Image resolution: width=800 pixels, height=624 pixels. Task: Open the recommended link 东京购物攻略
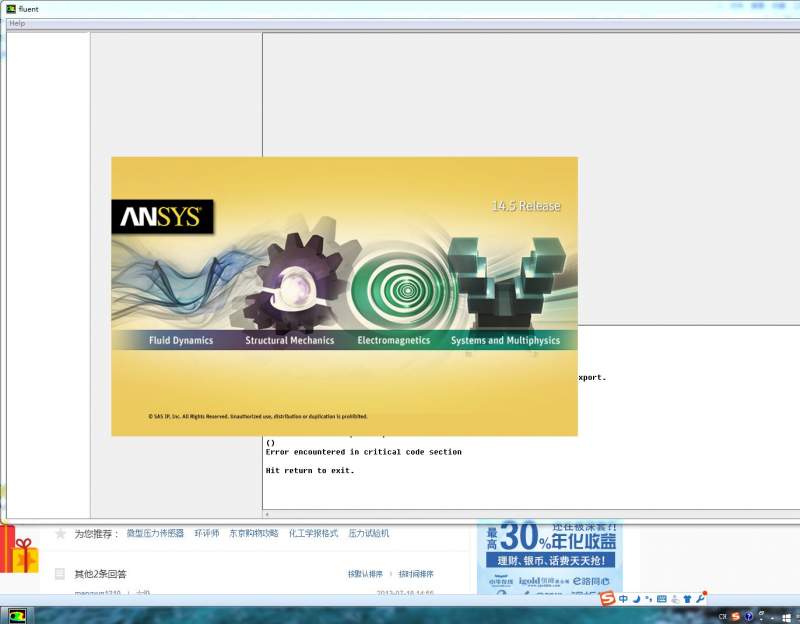click(254, 533)
